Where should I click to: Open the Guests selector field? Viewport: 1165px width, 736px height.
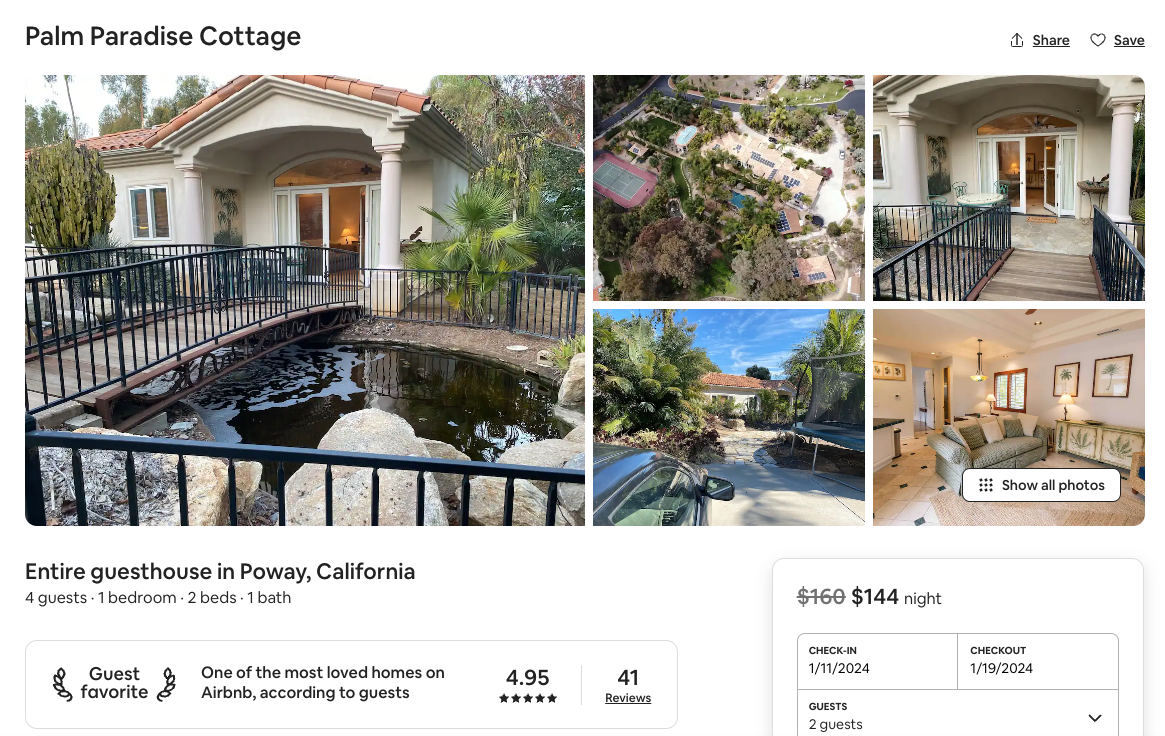click(940, 715)
